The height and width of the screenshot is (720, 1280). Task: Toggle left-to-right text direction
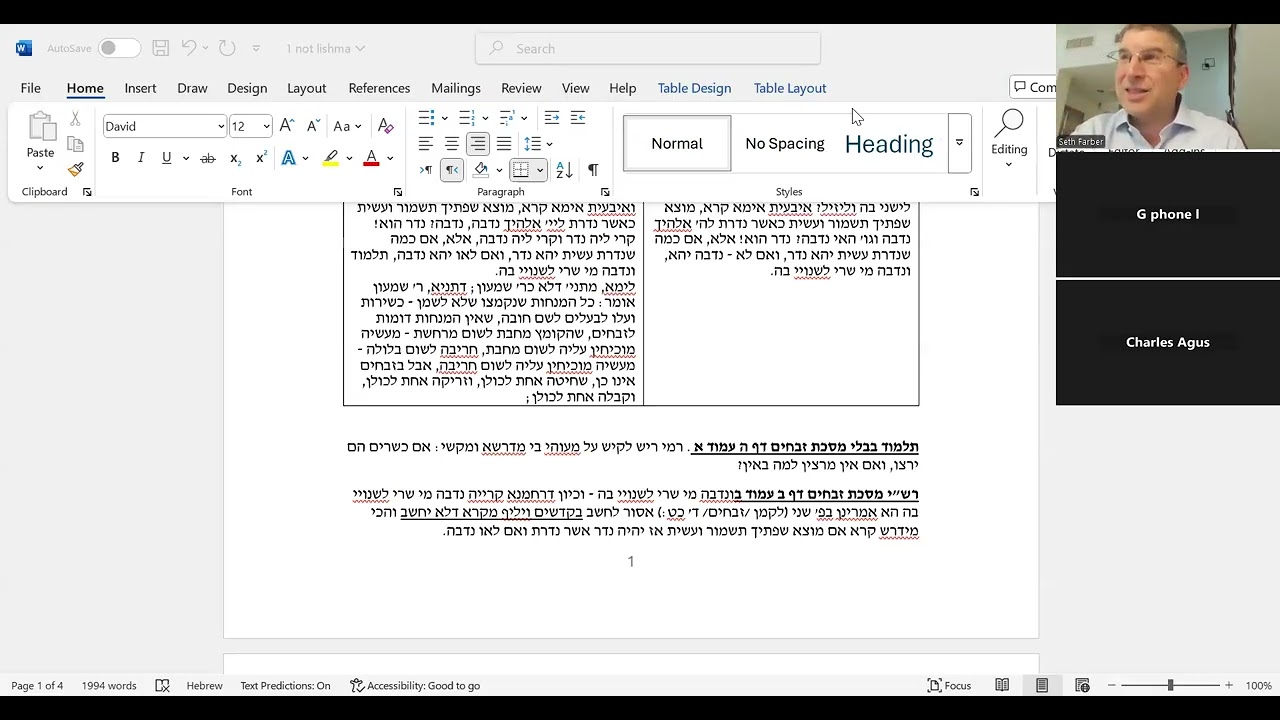(426, 170)
